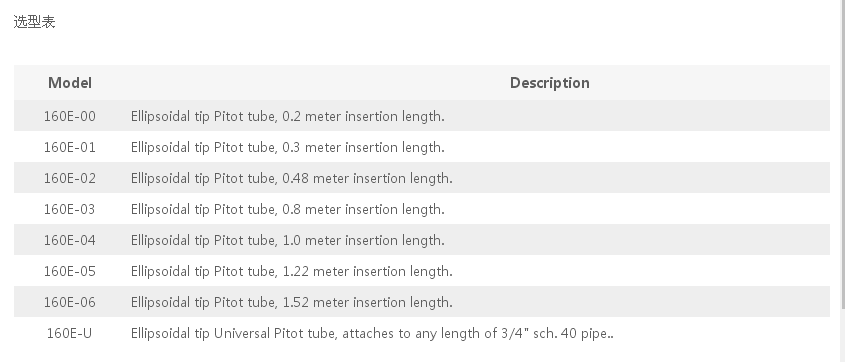This screenshot has width=845, height=362.
Task: Click the 1.0 meter insertion length description
Action: 288,240
